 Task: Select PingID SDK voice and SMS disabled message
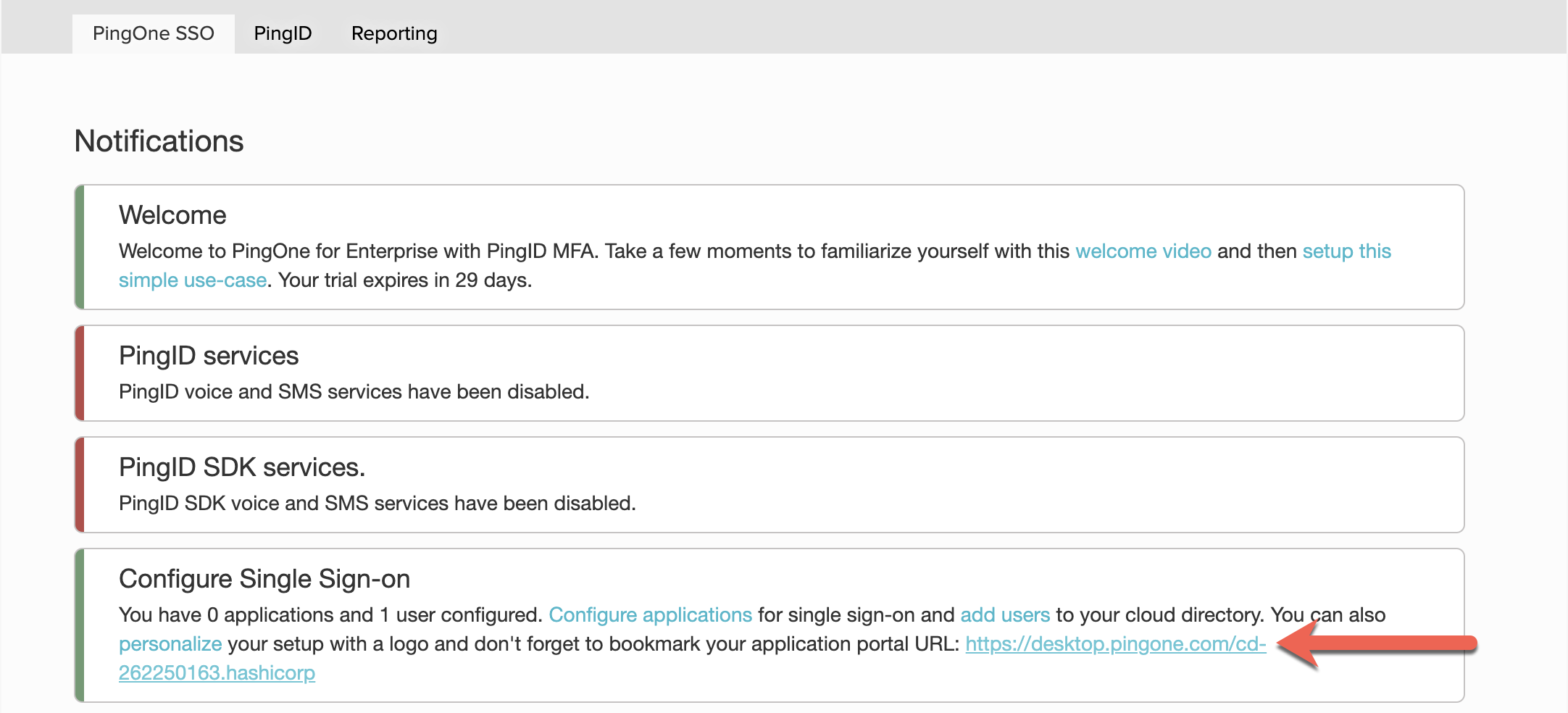pyautogui.click(x=378, y=504)
